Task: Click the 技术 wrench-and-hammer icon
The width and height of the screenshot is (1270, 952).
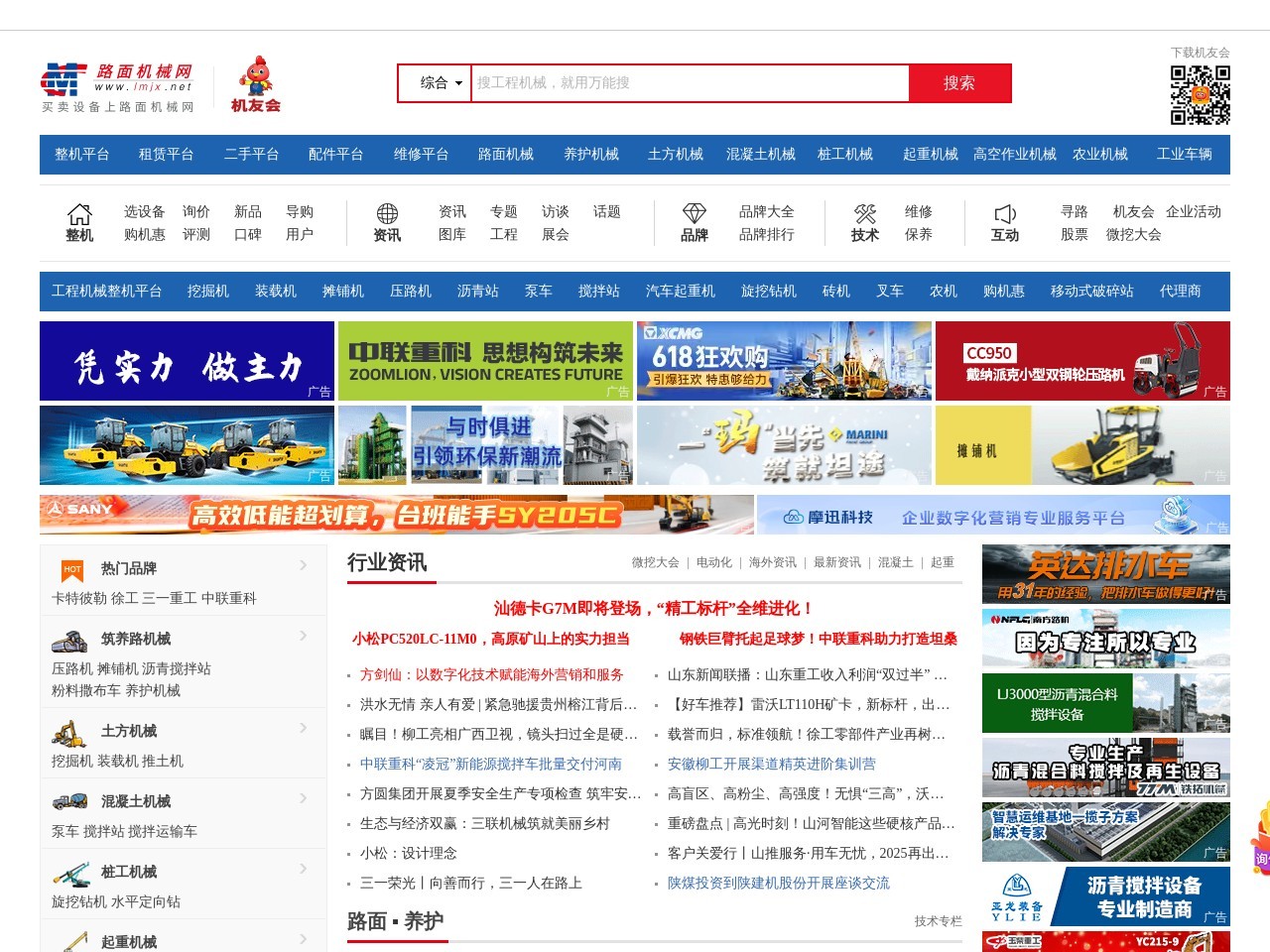Action: pos(864,211)
